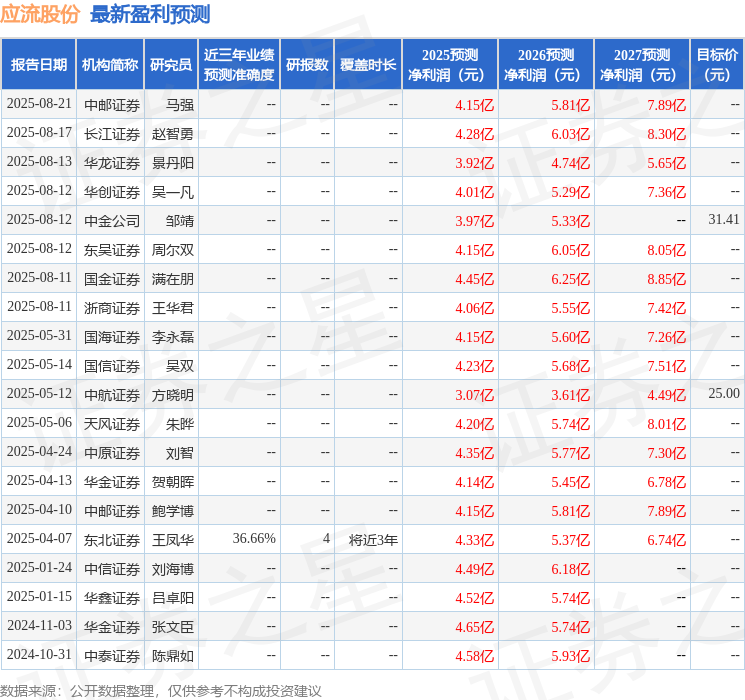Image resolution: width=745 pixels, height=700 pixels.
Task: Click the 应流股份 title text
Action: (x=39, y=14)
